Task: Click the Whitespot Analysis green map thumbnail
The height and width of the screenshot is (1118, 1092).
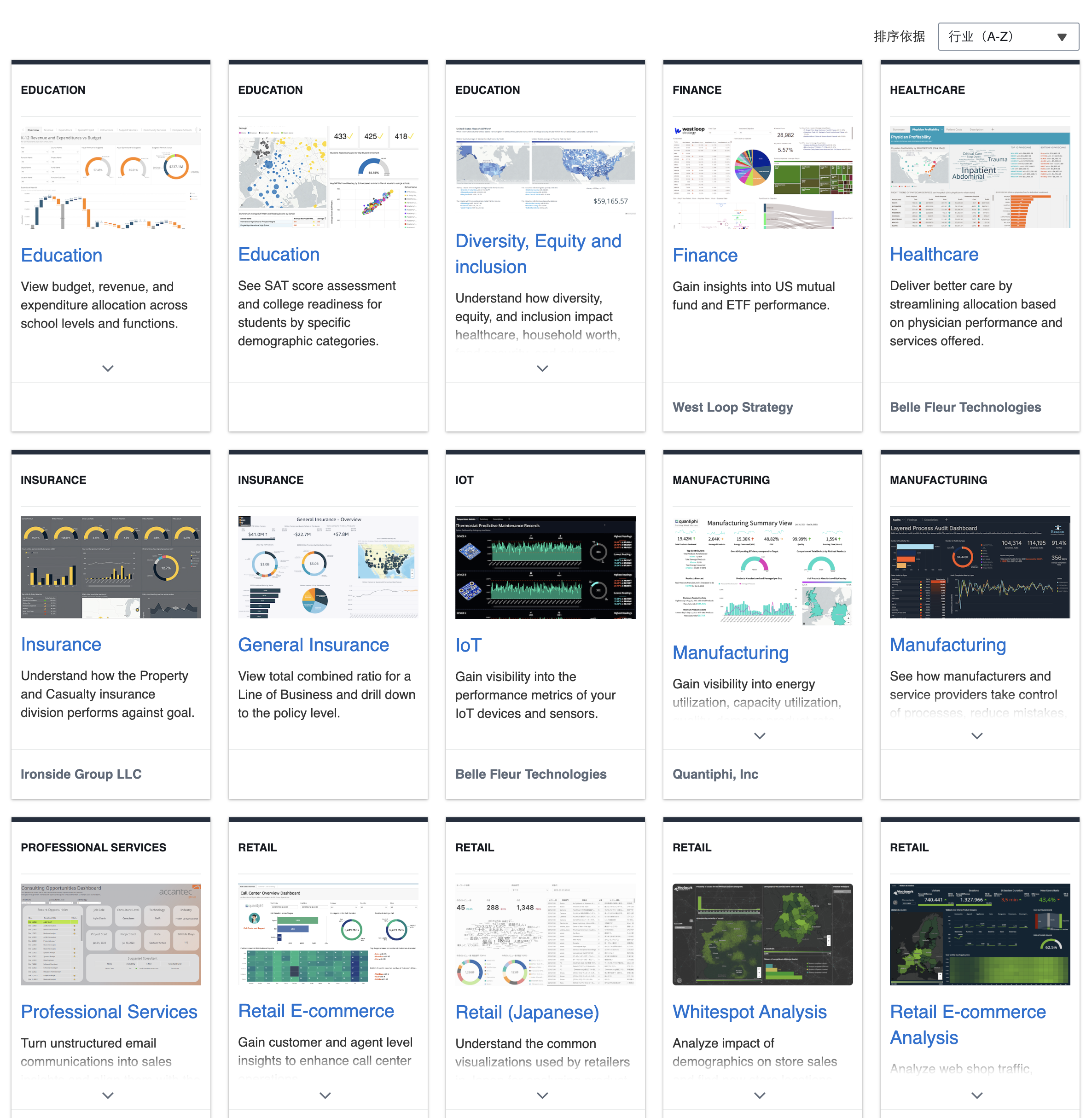Action: coord(763,934)
